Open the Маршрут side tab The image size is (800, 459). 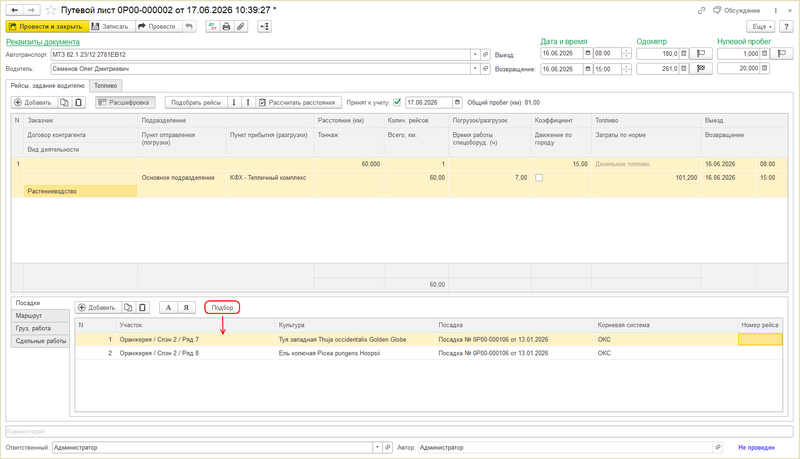click(40, 316)
